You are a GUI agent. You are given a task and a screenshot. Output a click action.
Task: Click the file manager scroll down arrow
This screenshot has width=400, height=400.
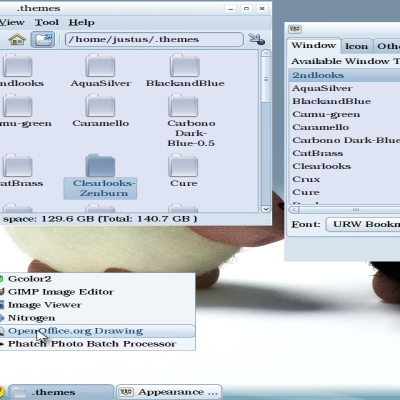pos(266,209)
